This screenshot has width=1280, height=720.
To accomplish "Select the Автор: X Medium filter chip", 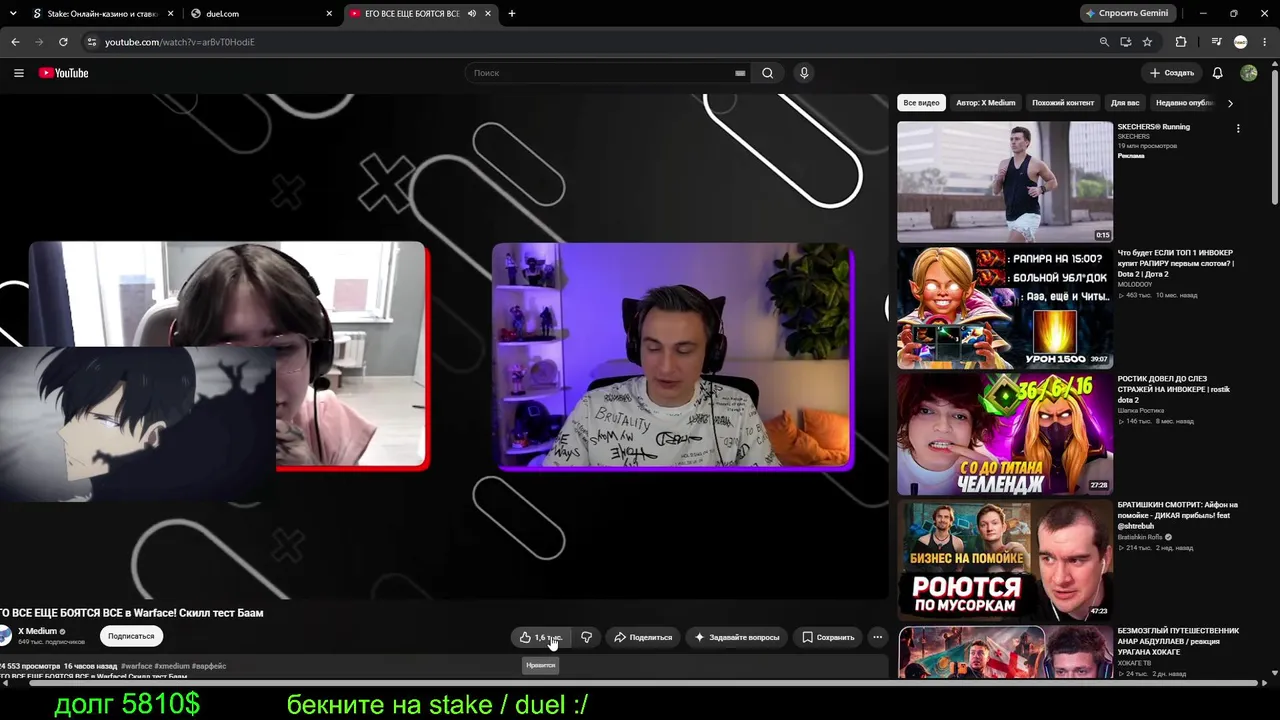I will tap(985, 103).
